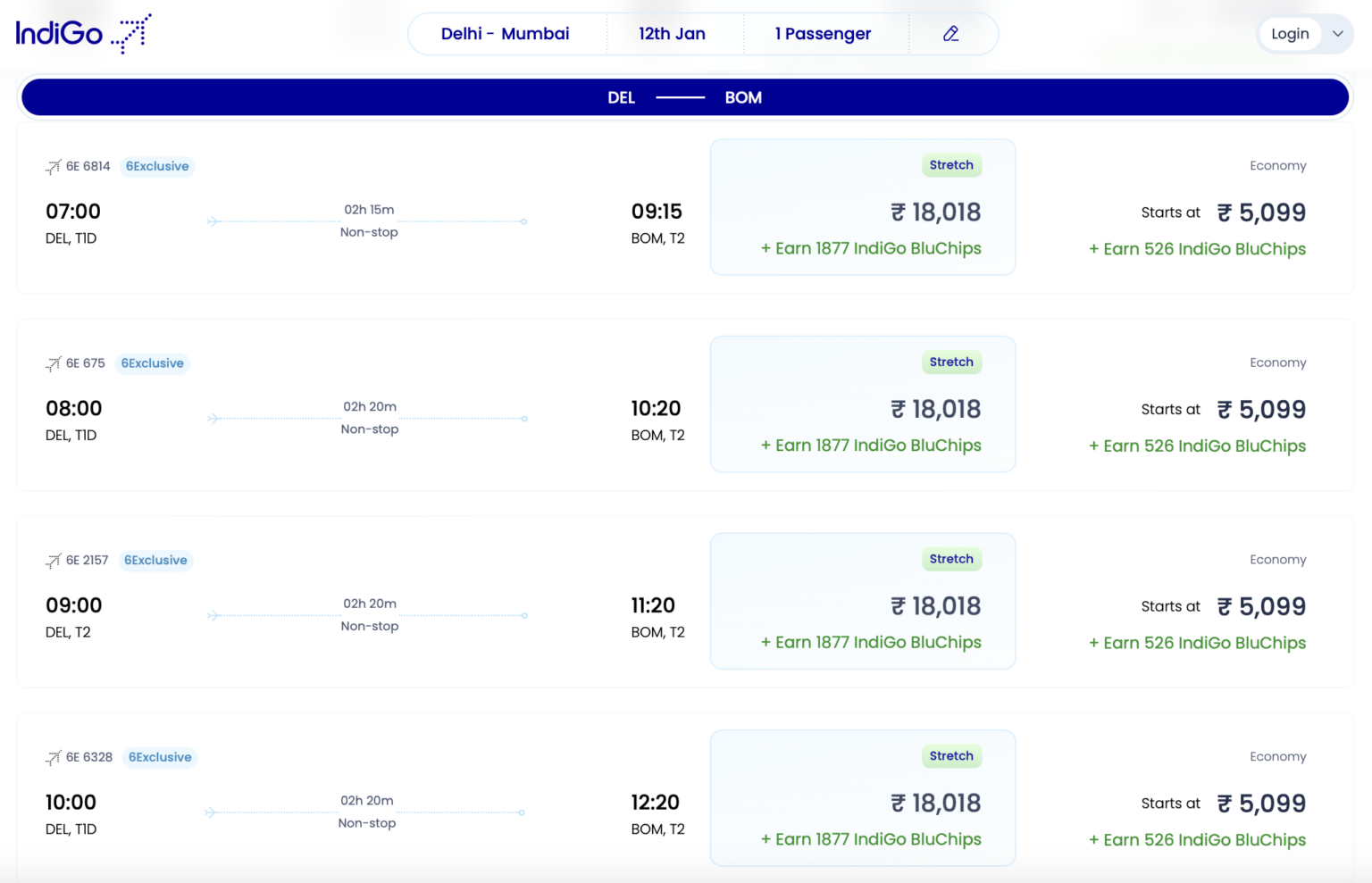1372x883 pixels.
Task: Click the plane icon beside flight 6E 6814
Action: pos(53,166)
